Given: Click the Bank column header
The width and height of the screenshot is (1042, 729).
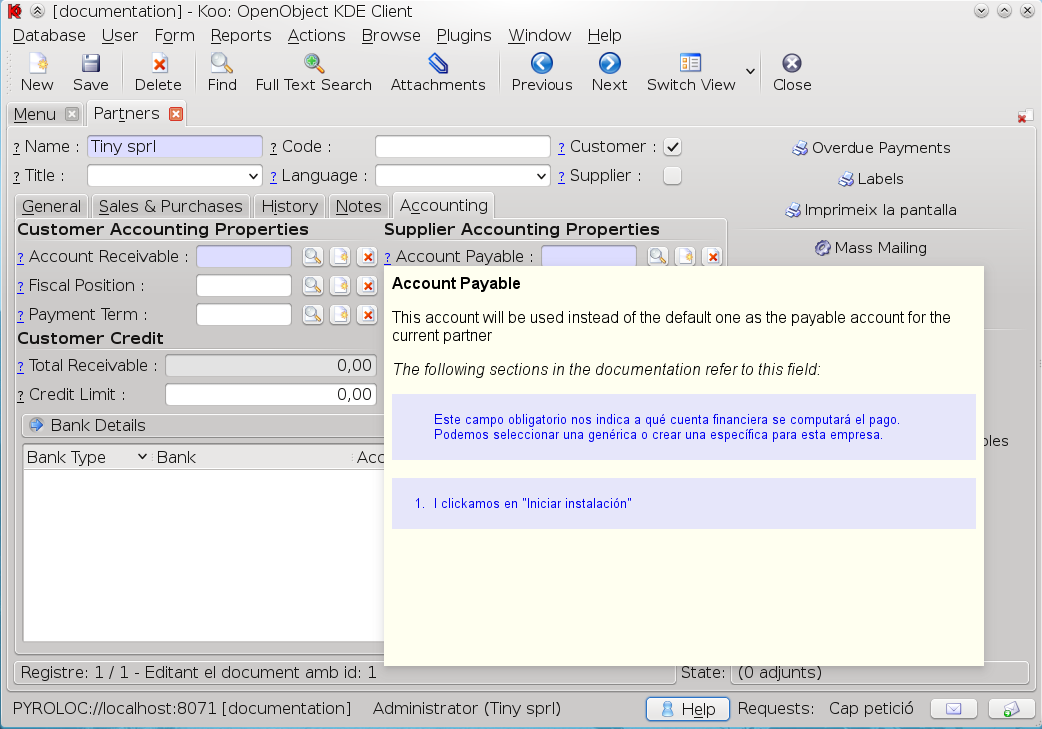Looking at the screenshot, I should 253,457.
